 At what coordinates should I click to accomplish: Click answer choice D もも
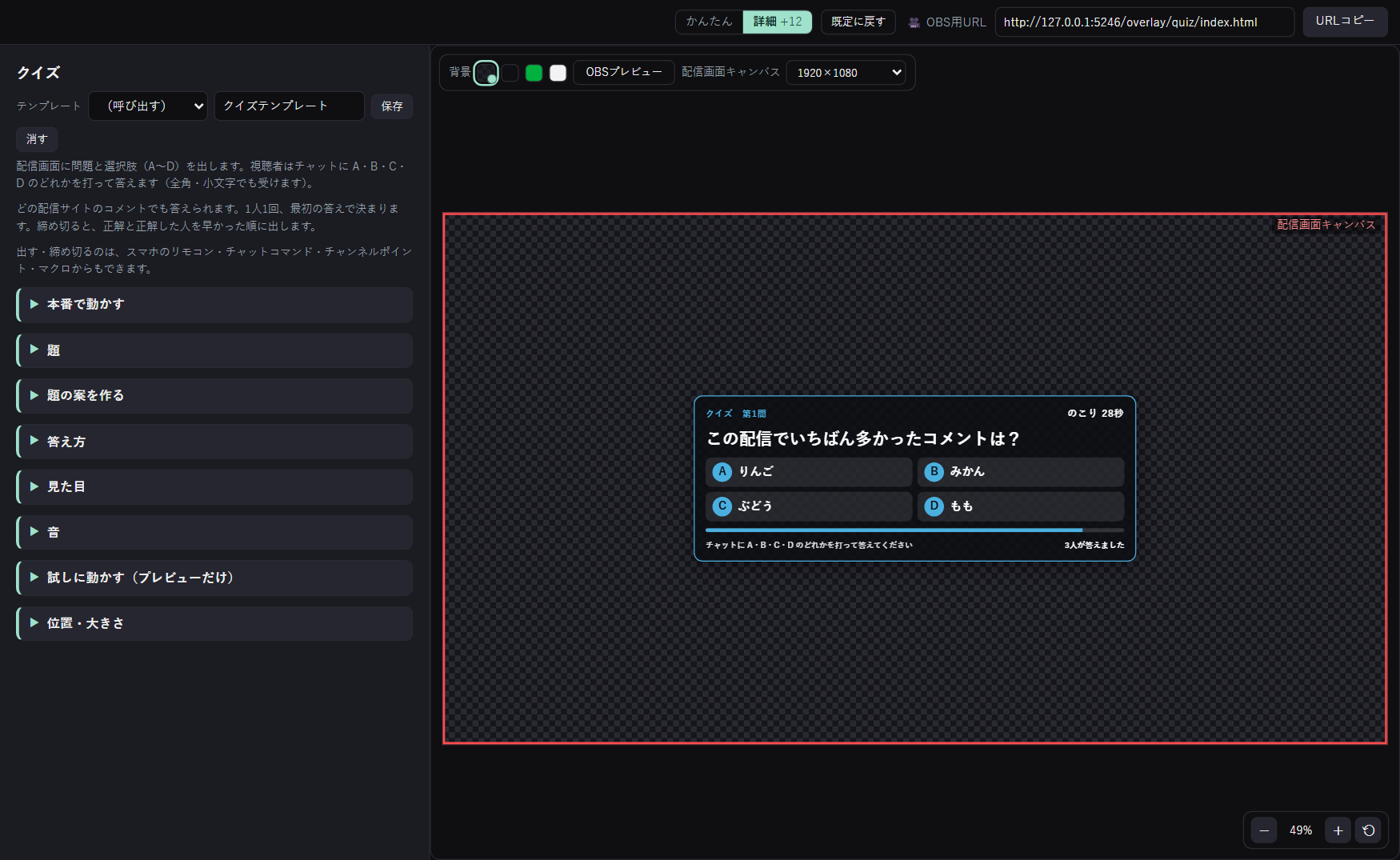(x=1021, y=506)
